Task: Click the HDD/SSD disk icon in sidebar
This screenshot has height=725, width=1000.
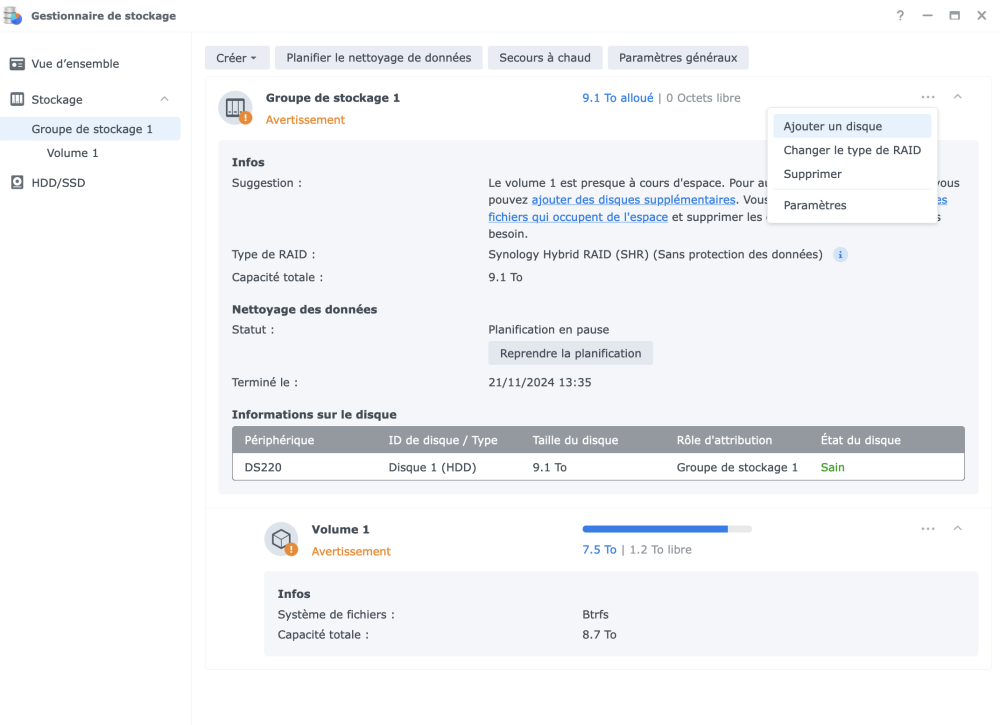Action: pyautogui.click(x=17, y=183)
